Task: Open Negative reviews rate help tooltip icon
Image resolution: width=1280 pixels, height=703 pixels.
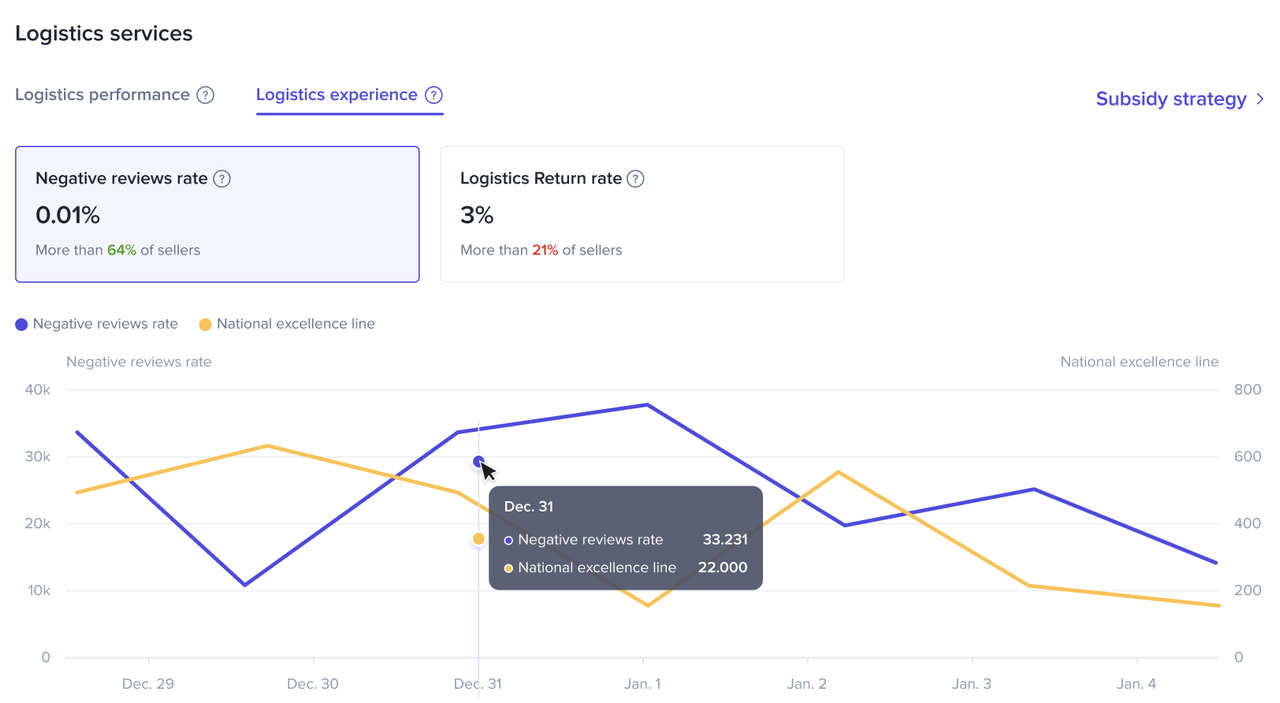Action: click(222, 179)
